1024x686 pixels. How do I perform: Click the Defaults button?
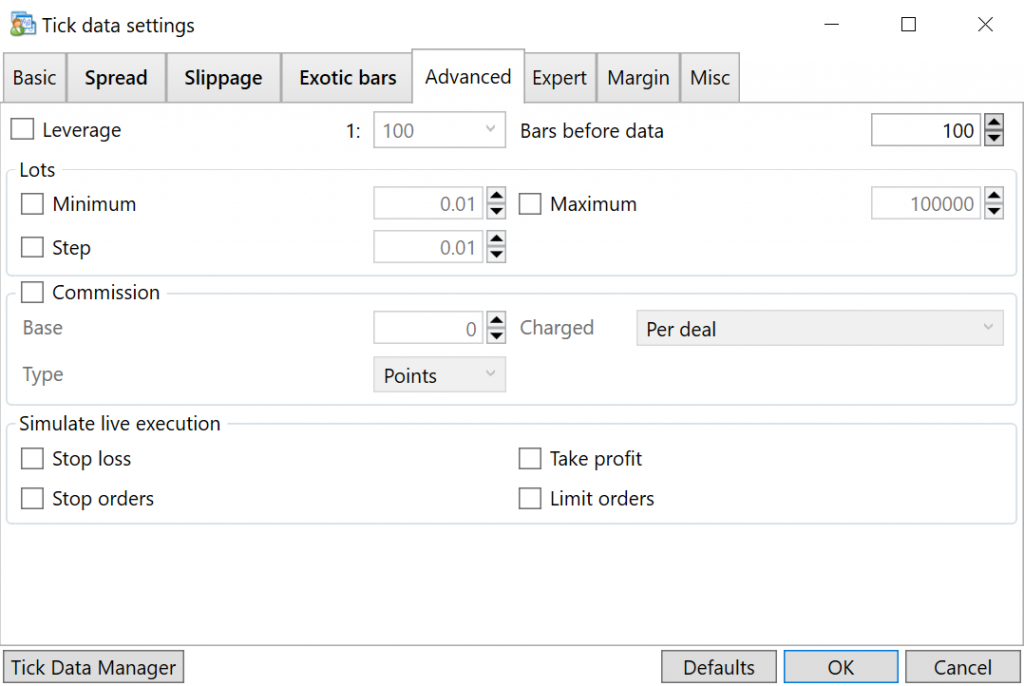click(718, 666)
